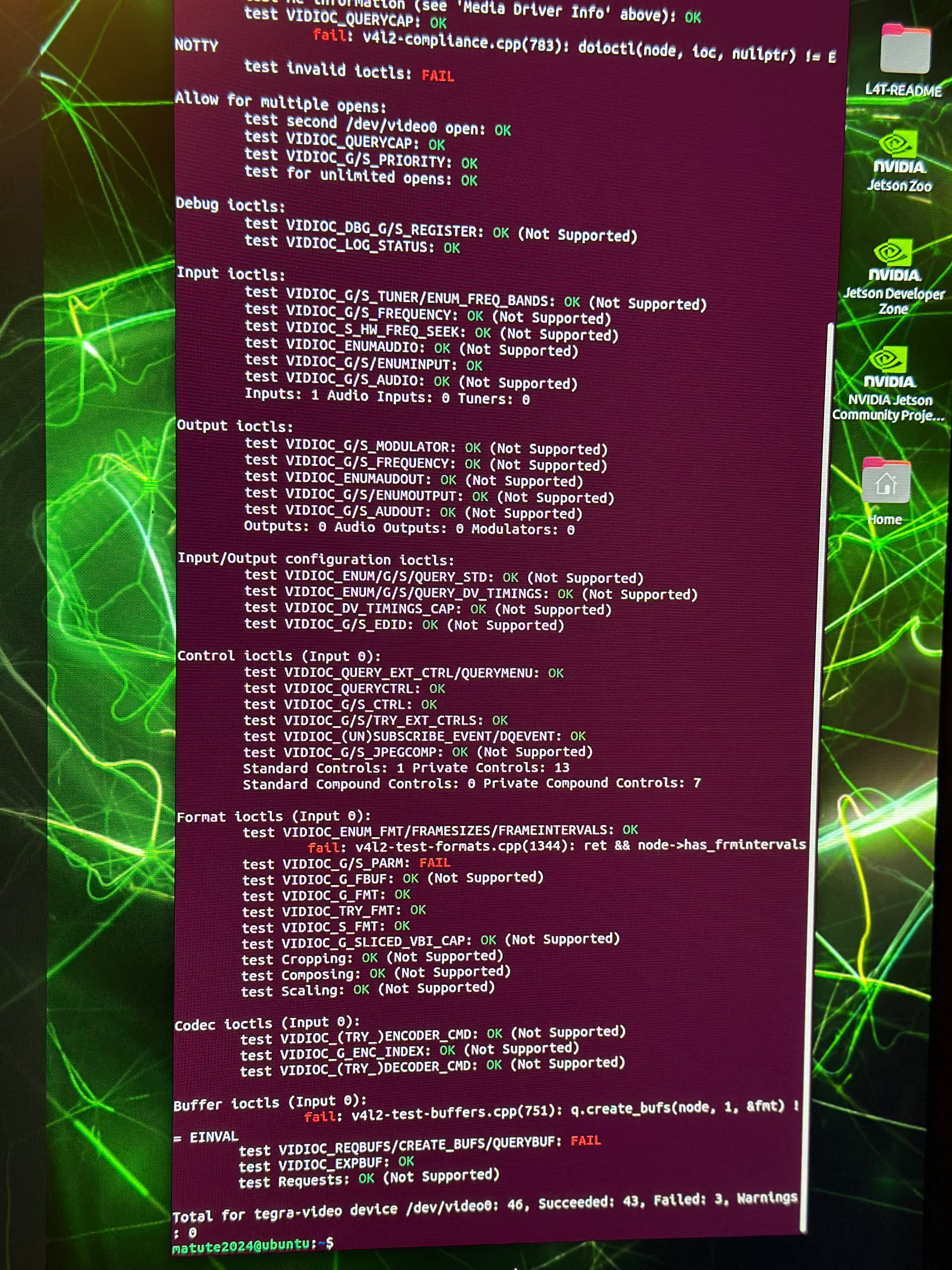Click the 'Input ioctls:' section heading
The height and width of the screenshot is (1270, 952).
(x=230, y=273)
